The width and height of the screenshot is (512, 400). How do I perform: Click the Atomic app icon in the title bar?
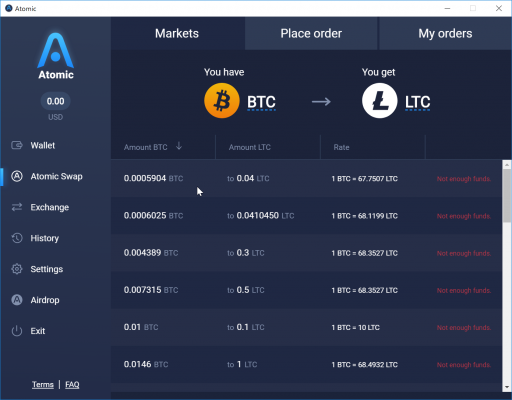pyautogui.click(x=9, y=8)
